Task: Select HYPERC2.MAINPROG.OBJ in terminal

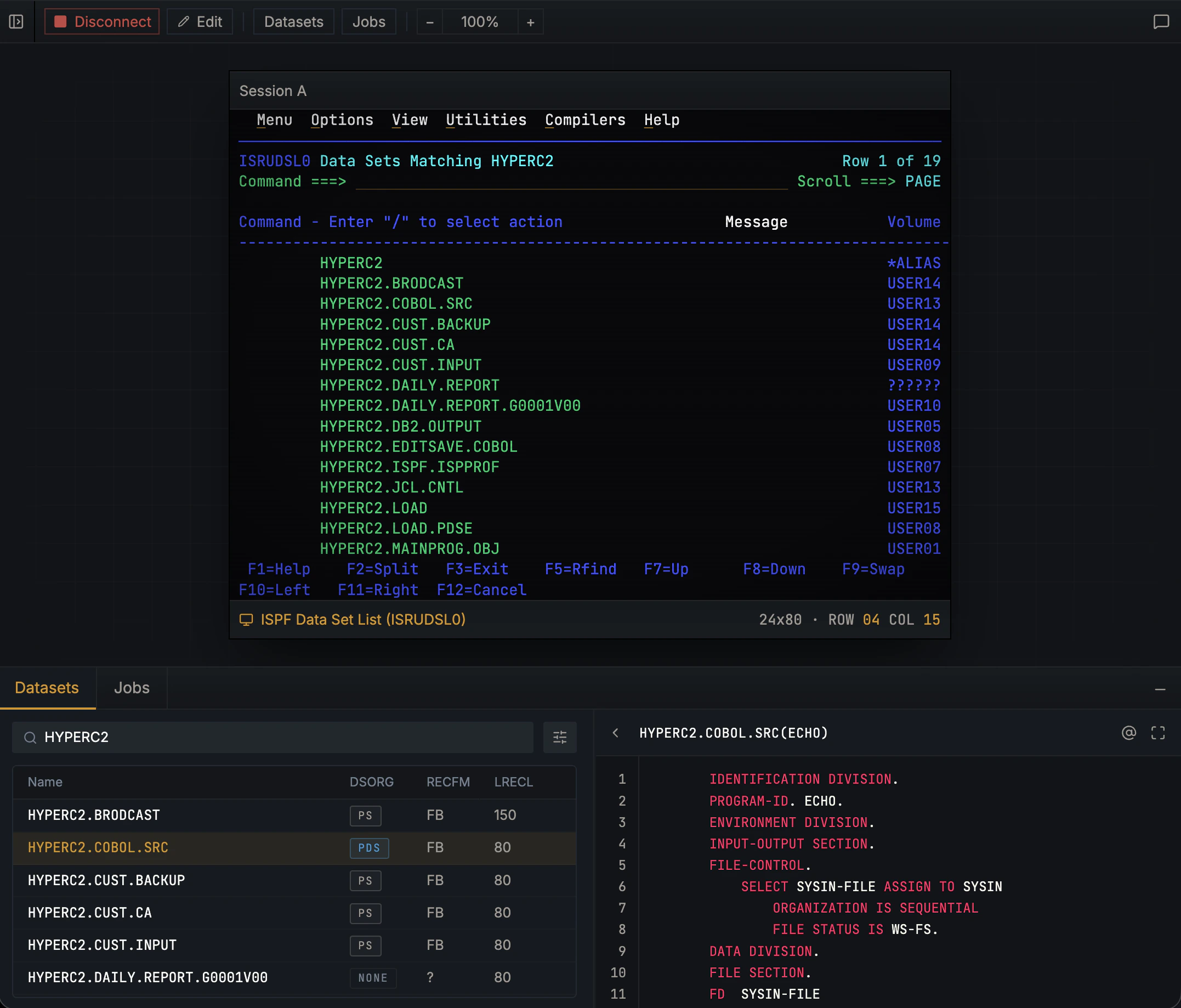Action: pos(410,548)
